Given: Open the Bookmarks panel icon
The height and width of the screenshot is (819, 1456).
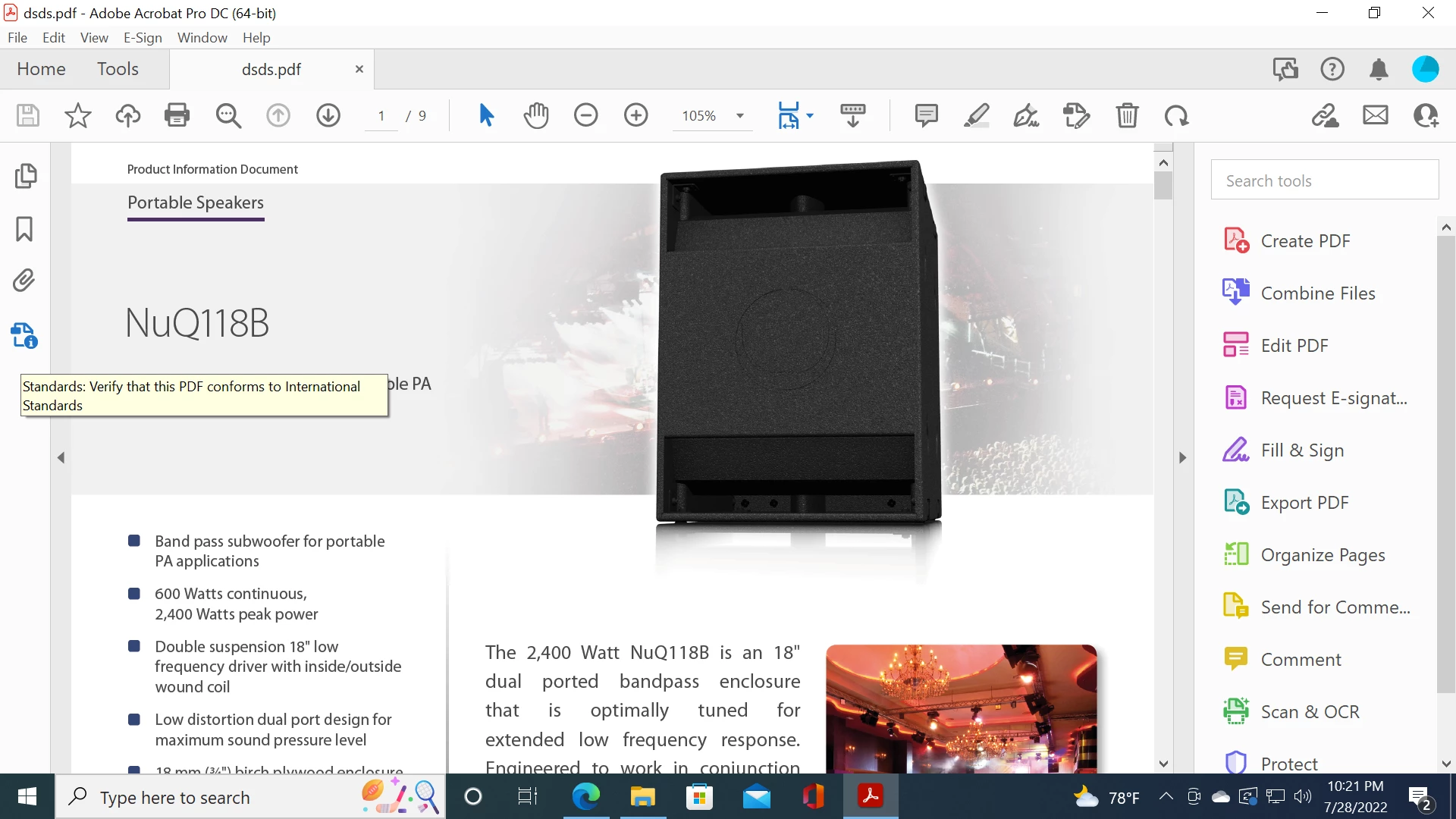Looking at the screenshot, I should pyautogui.click(x=24, y=228).
